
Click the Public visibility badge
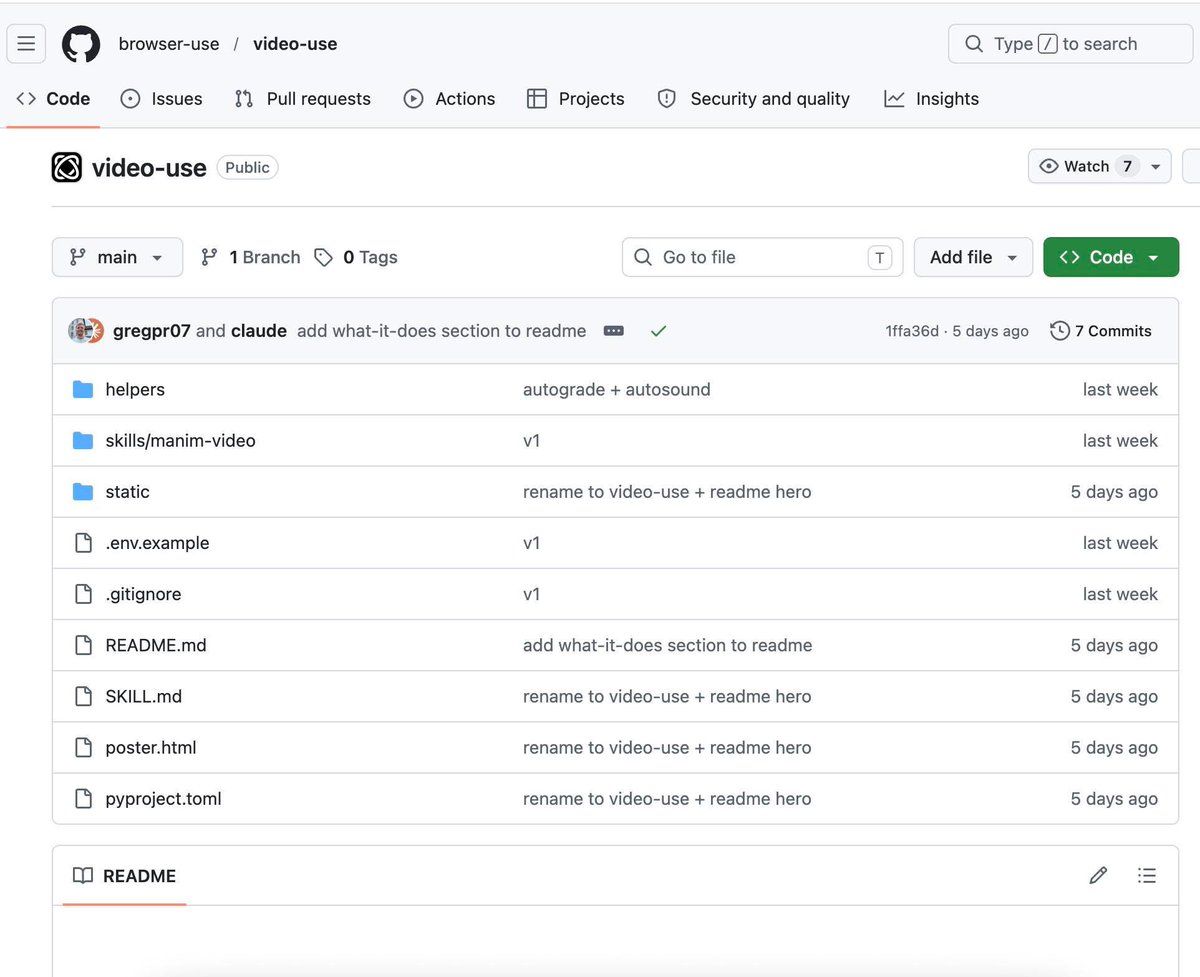click(x=247, y=168)
